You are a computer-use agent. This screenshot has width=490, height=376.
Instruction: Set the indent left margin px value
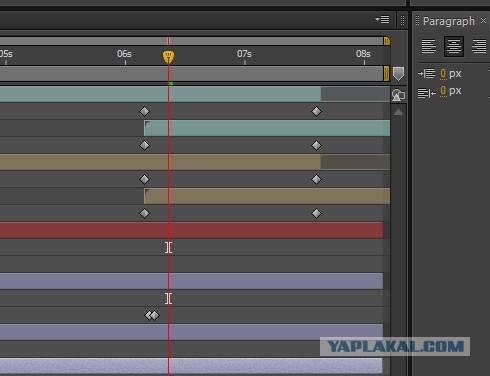coord(443,74)
